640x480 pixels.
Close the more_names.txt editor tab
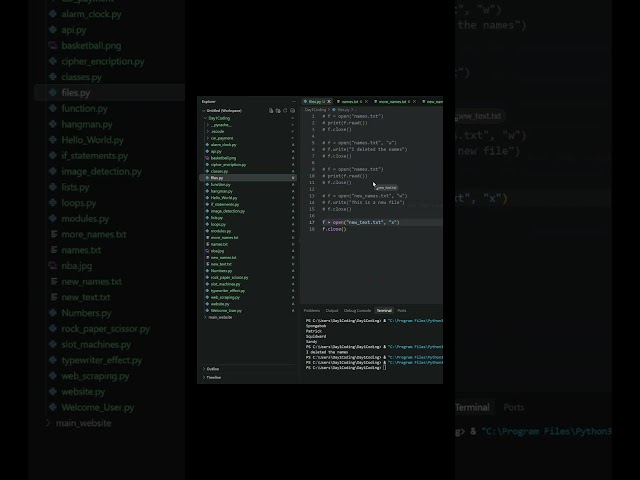tap(414, 102)
